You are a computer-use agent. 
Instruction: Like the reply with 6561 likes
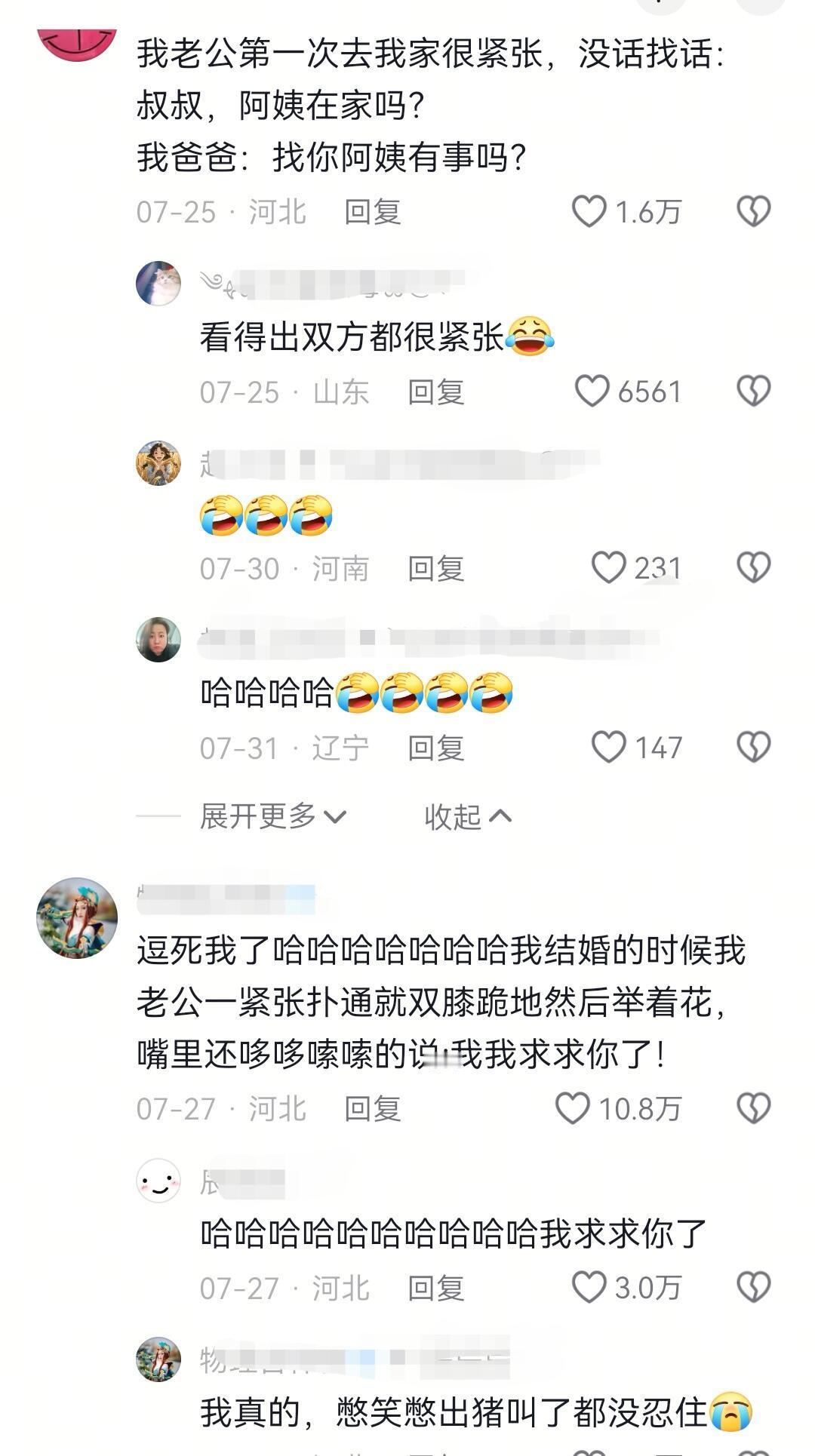592,391
